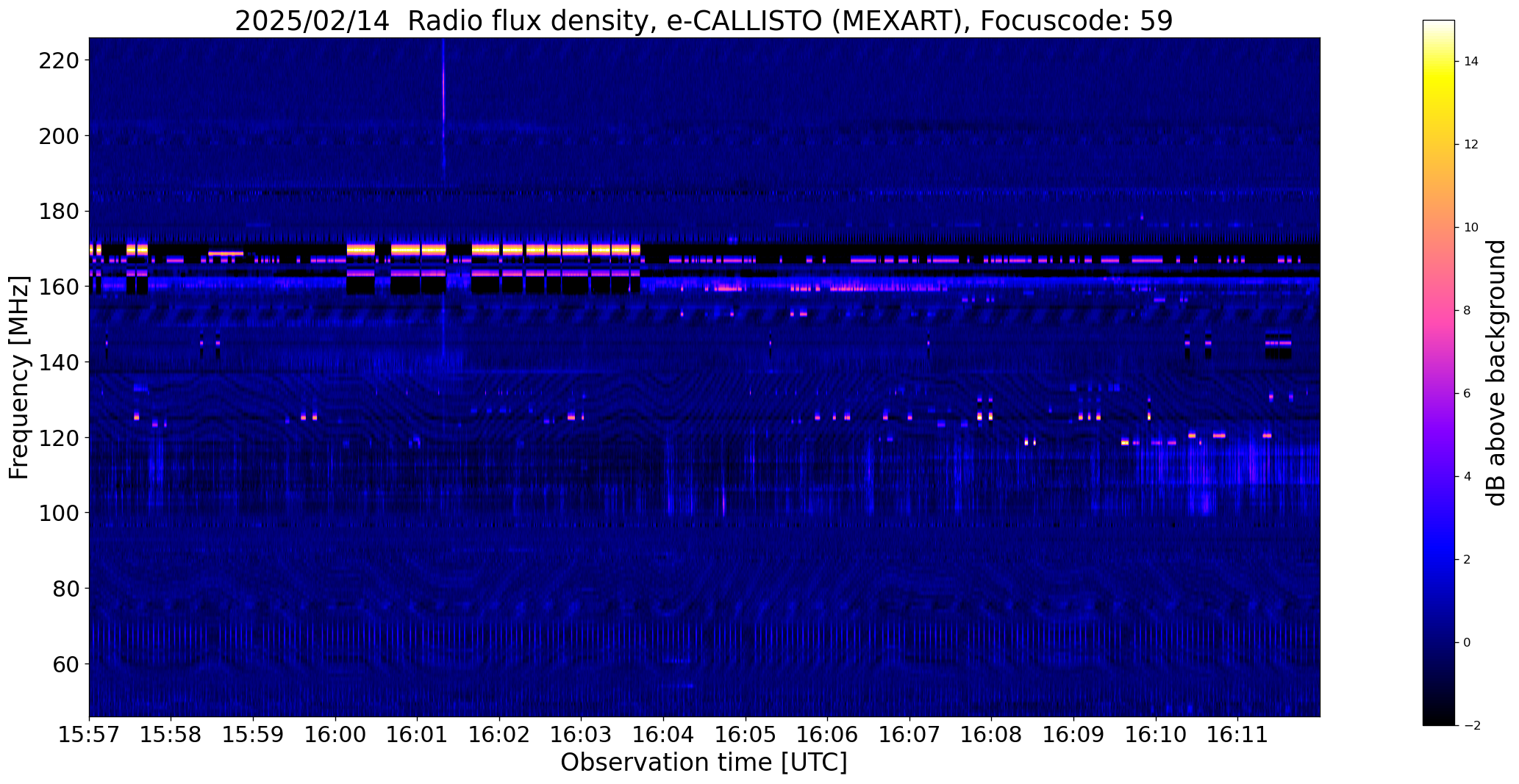Click the colorbar tick label 4
The width and height of the screenshot is (1519, 784).
(x=1467, y=477)
